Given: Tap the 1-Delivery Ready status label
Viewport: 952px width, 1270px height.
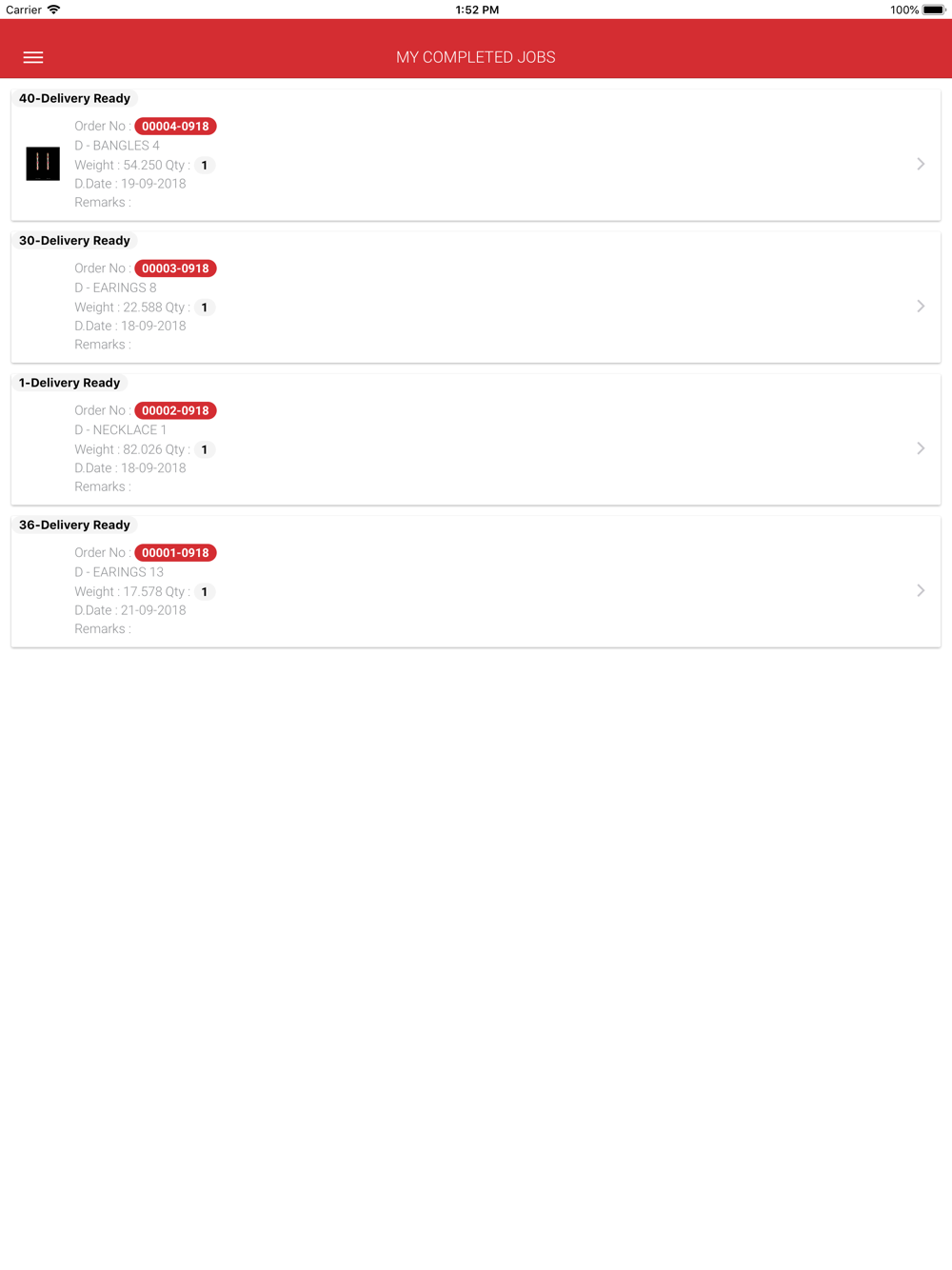Looking at the screenshot, I should (69, 383).
